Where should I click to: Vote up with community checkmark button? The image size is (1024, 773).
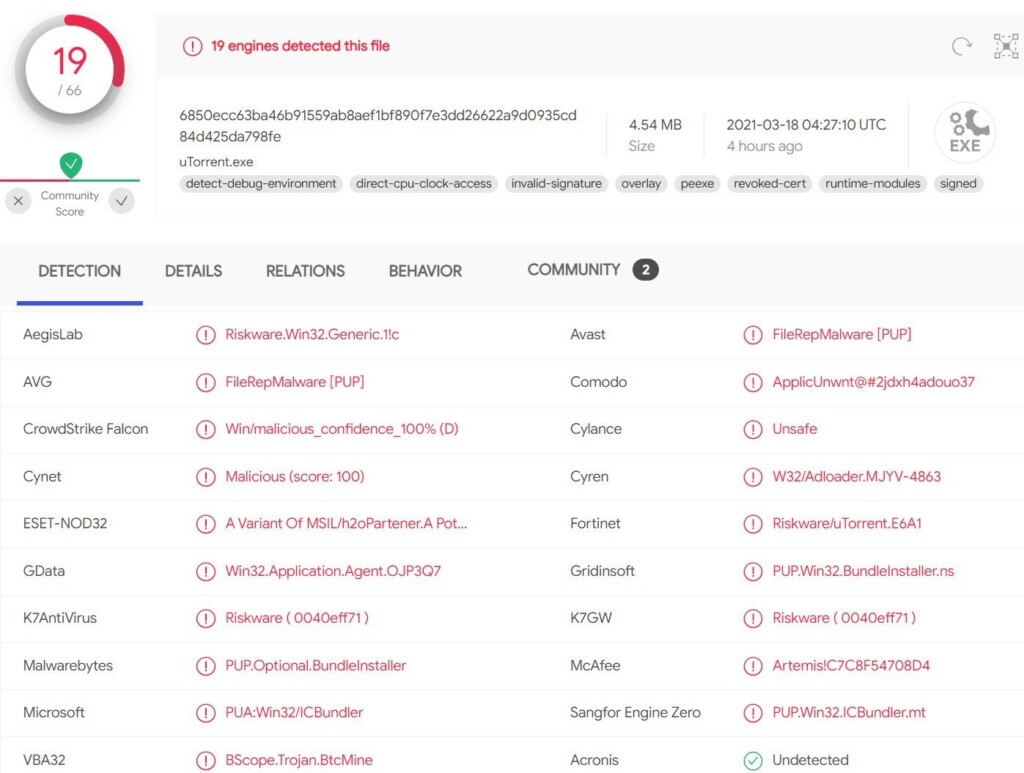pos(121,201)
